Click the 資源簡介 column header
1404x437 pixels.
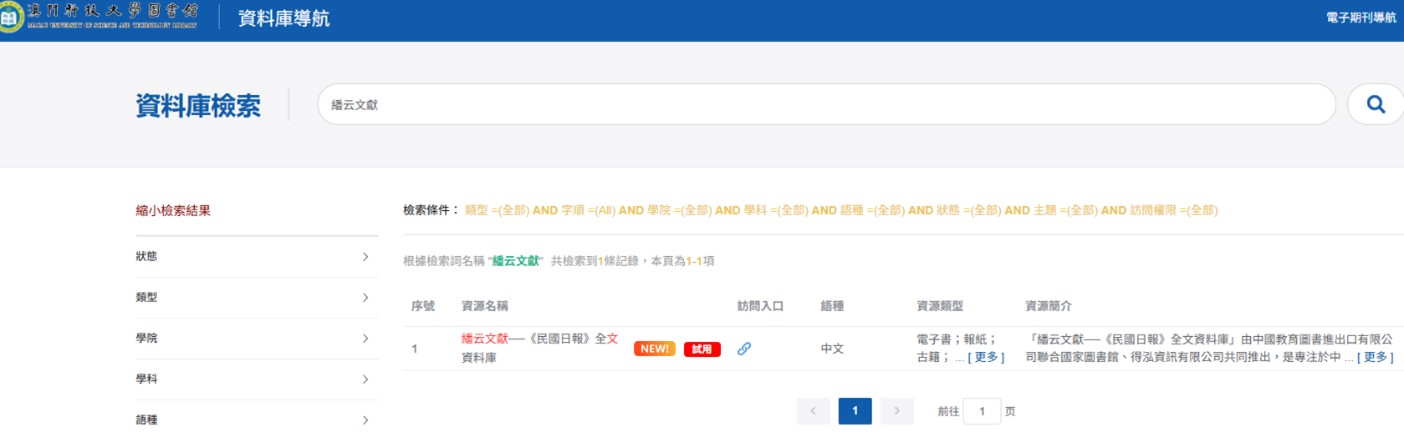tap(1048, 306)
